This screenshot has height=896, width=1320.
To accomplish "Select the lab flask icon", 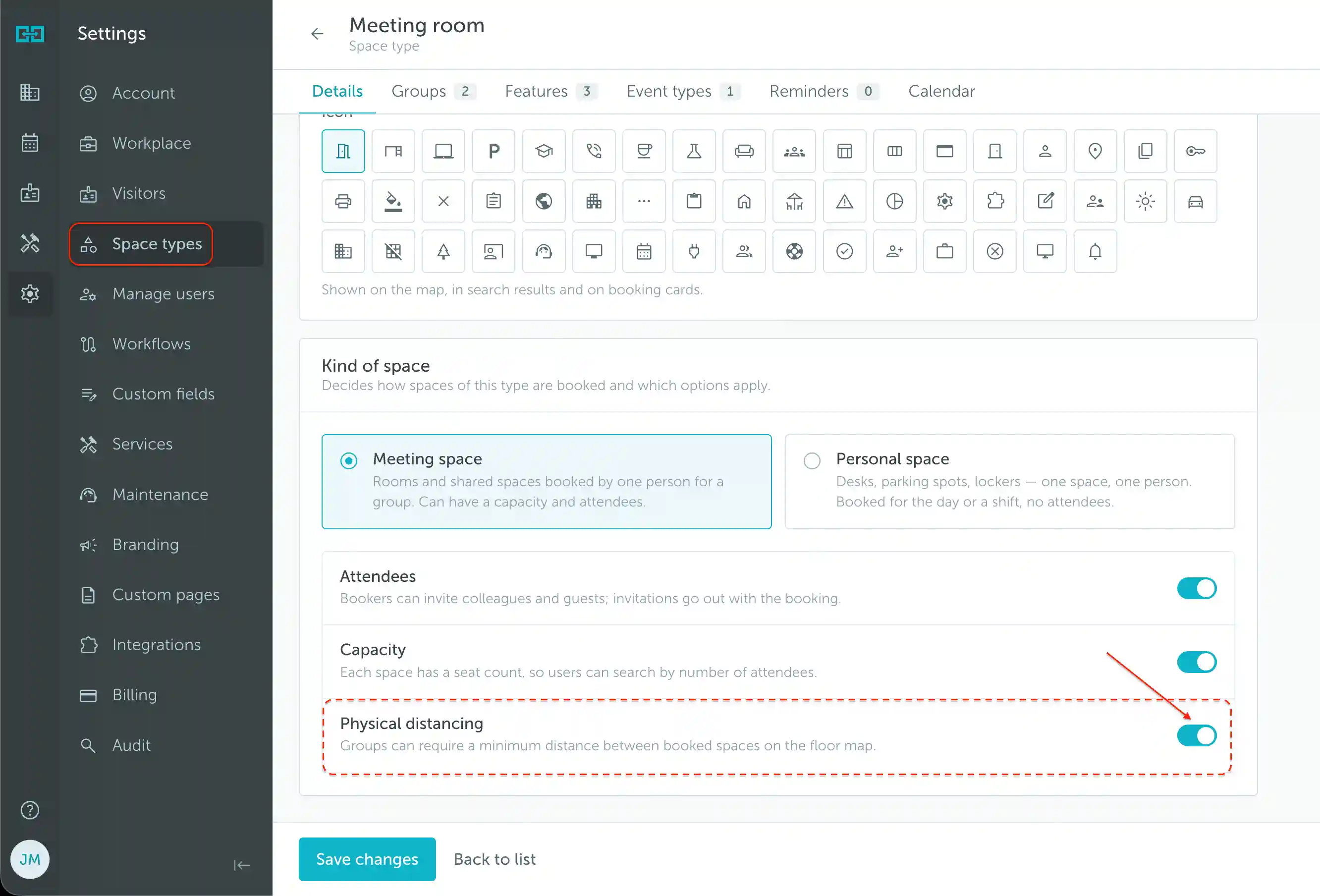I will (x=694, y=151).
